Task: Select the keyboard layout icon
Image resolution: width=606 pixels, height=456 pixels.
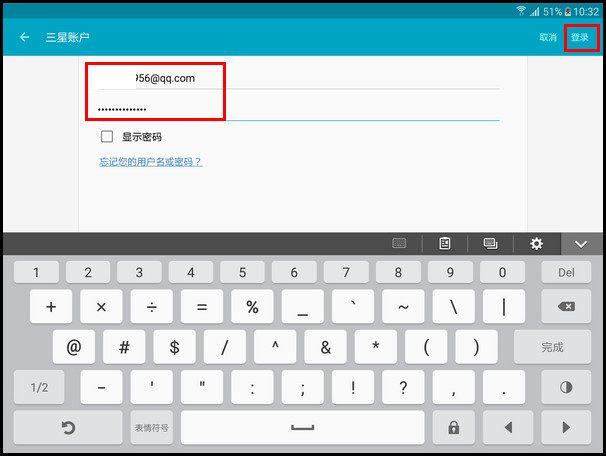Action: [399, 243]
